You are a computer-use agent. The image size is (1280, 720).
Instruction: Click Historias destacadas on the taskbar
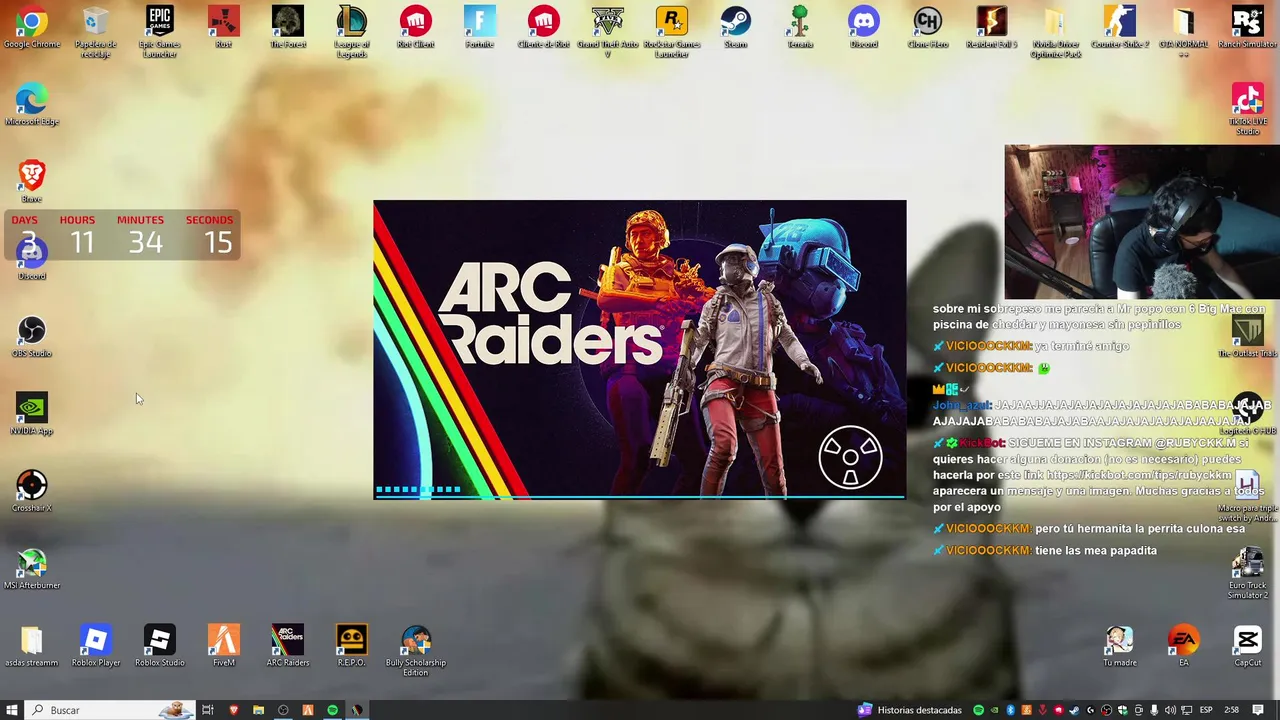pyautogui.click(x=910, y=710)
